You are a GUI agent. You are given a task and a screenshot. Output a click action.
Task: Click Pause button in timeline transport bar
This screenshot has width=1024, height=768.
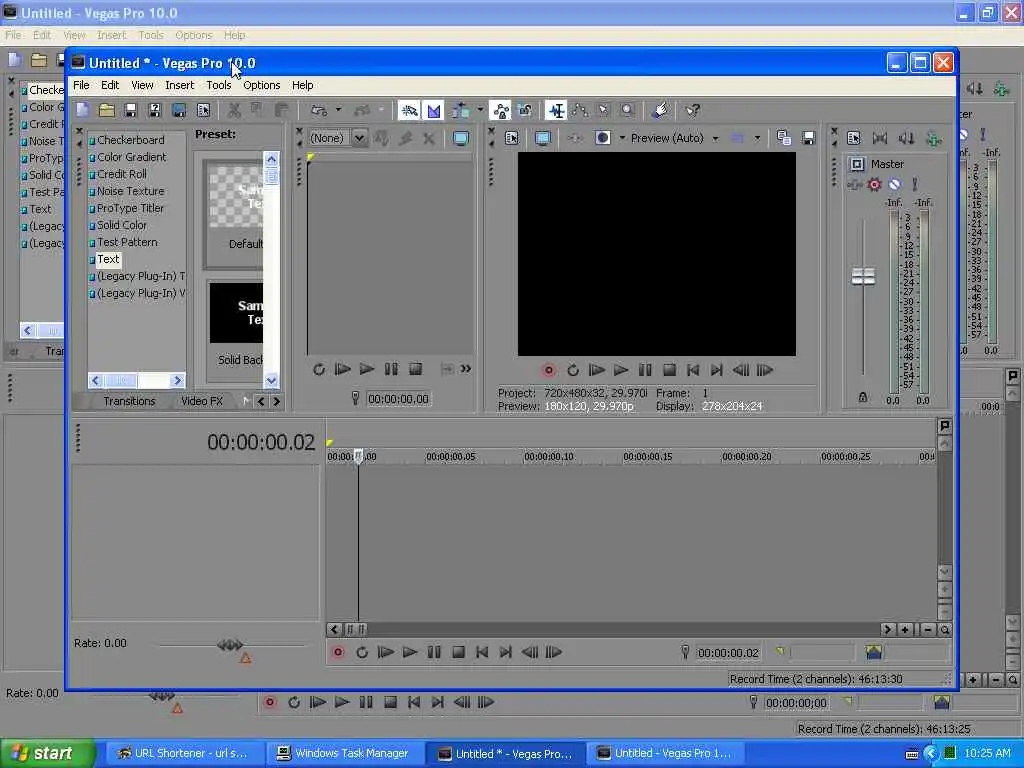pos(434,652)
